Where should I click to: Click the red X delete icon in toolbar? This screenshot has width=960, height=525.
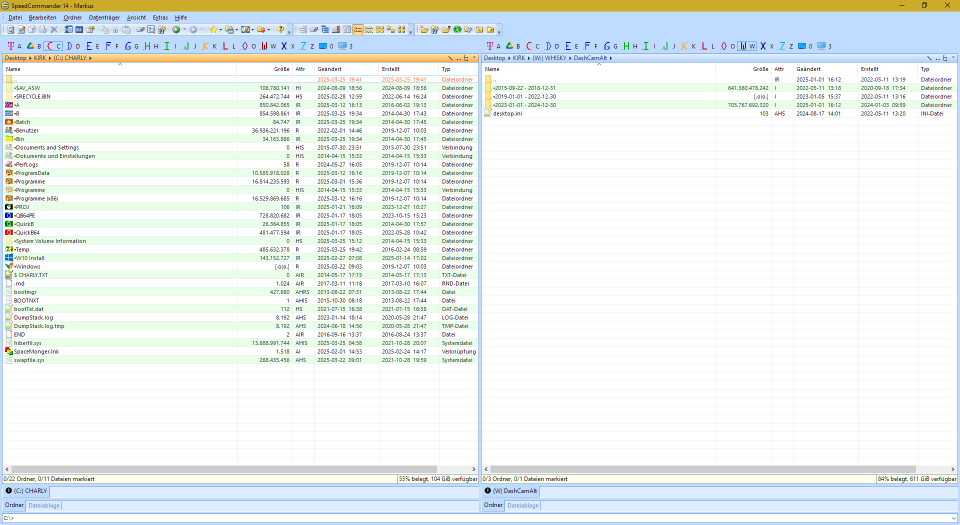coord(54,29)
